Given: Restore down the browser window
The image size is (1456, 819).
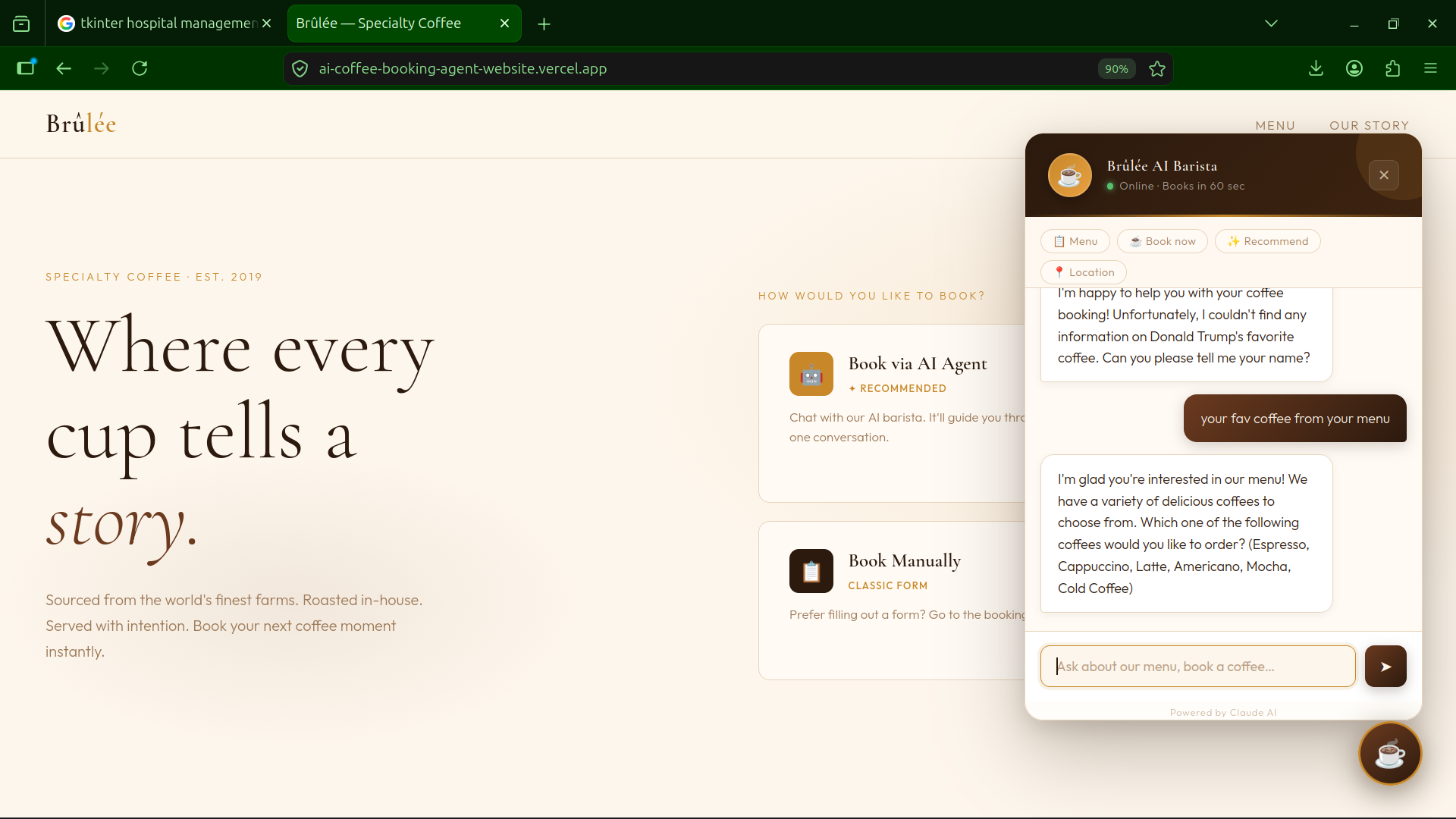Looking at the screenshot, I should point(1393,24).
